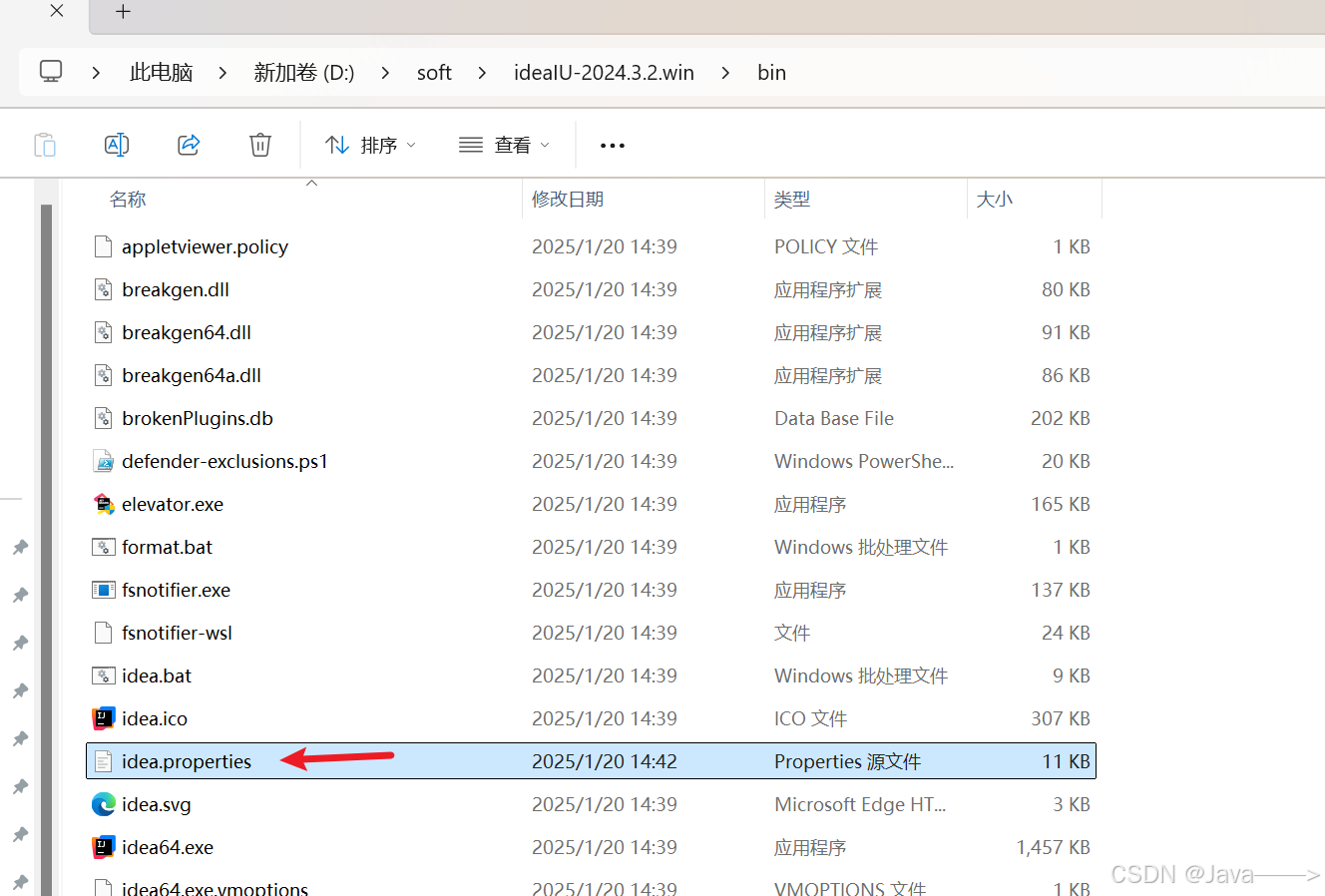The width and height of the screenshot is (1325, 896).
Task: Sort by 大小 column header
Action: (995, 200)
